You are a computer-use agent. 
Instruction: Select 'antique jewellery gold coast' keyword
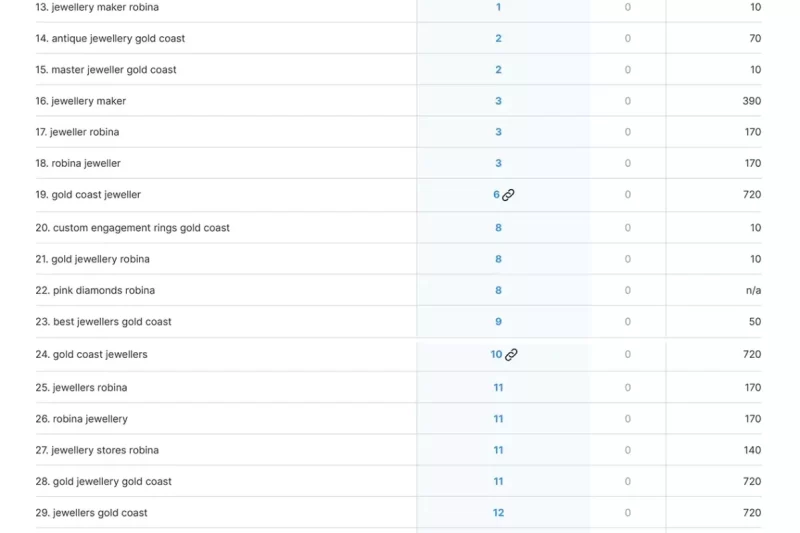click(118, 39)
